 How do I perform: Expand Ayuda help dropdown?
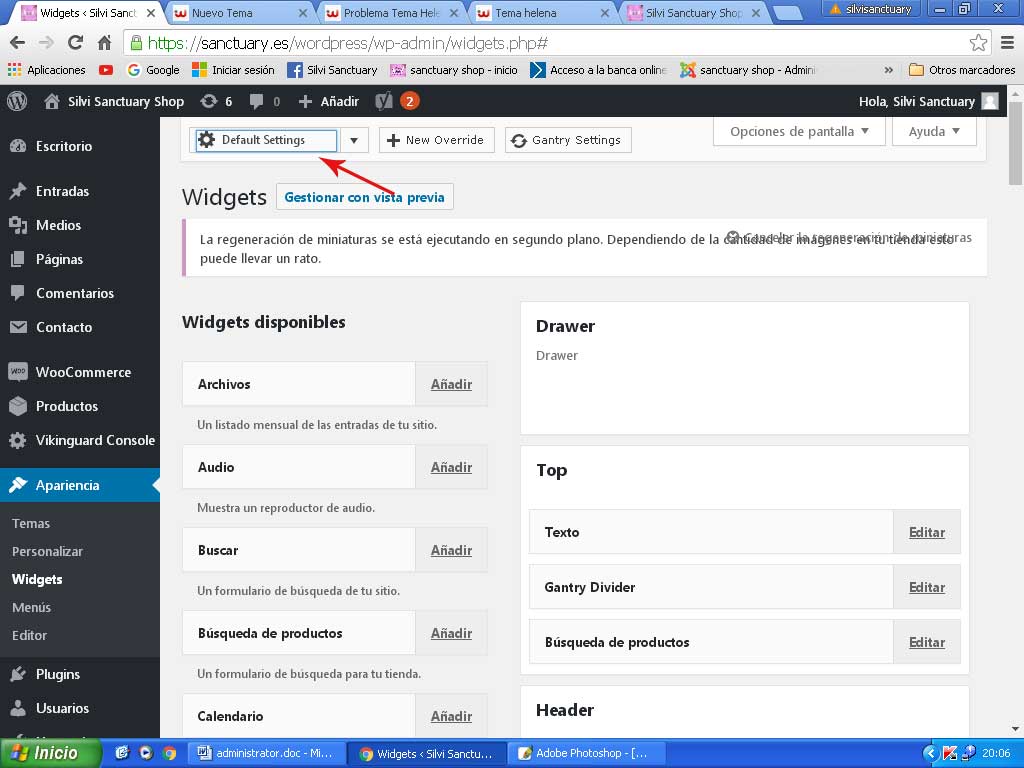pyautogui.click(x=934, y=131)
